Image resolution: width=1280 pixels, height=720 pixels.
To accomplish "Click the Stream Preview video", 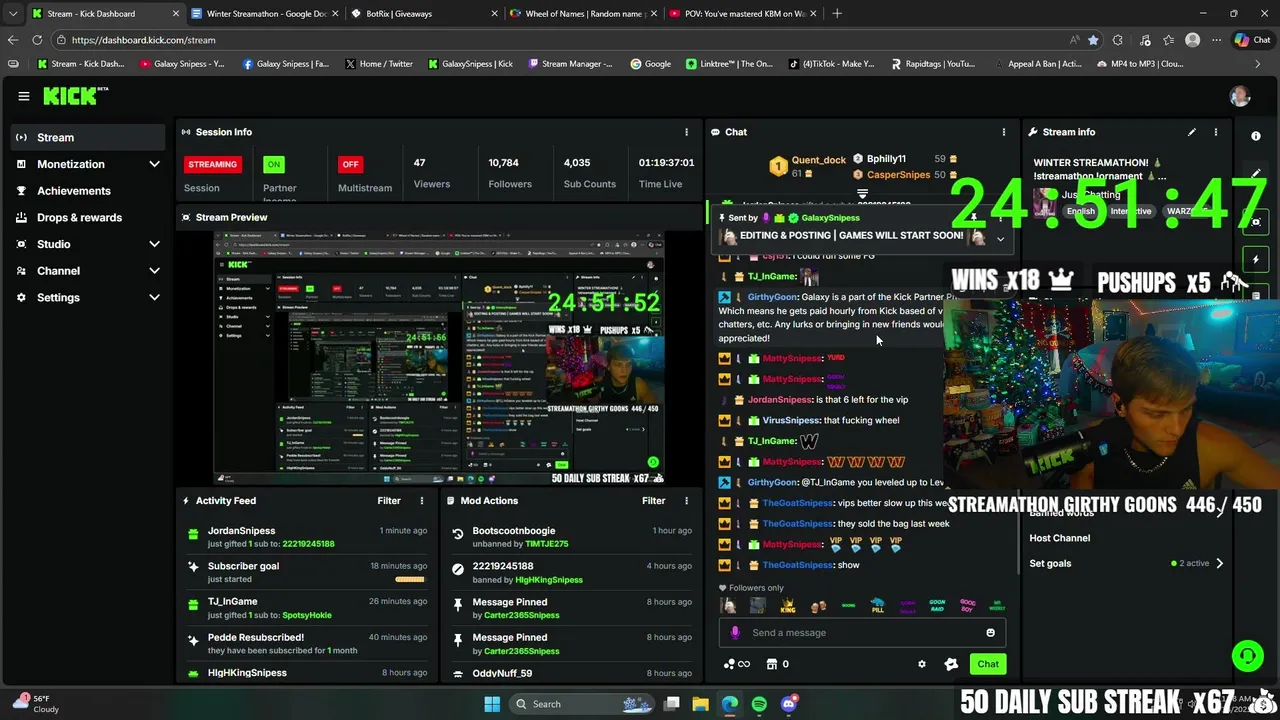I will click(439, 358).
